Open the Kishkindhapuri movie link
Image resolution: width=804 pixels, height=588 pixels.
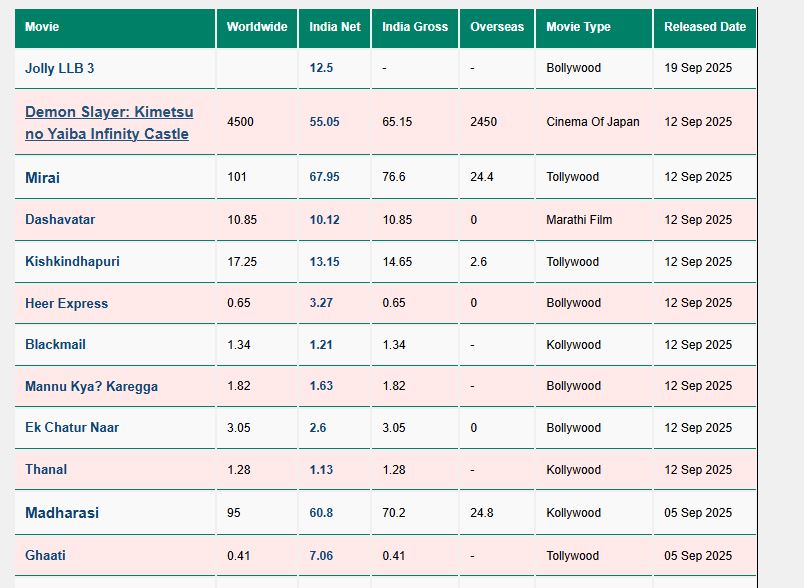coord(72,261)
